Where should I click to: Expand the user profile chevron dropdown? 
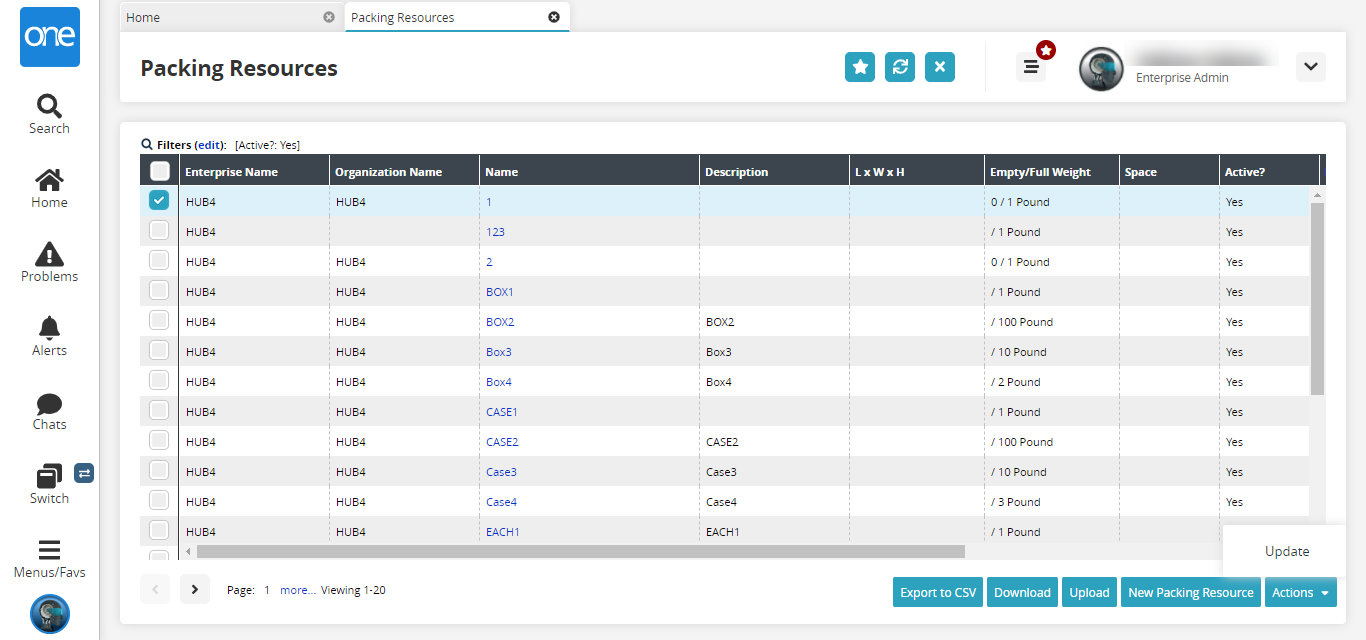pyautogui.click(x=1310, y=67)
